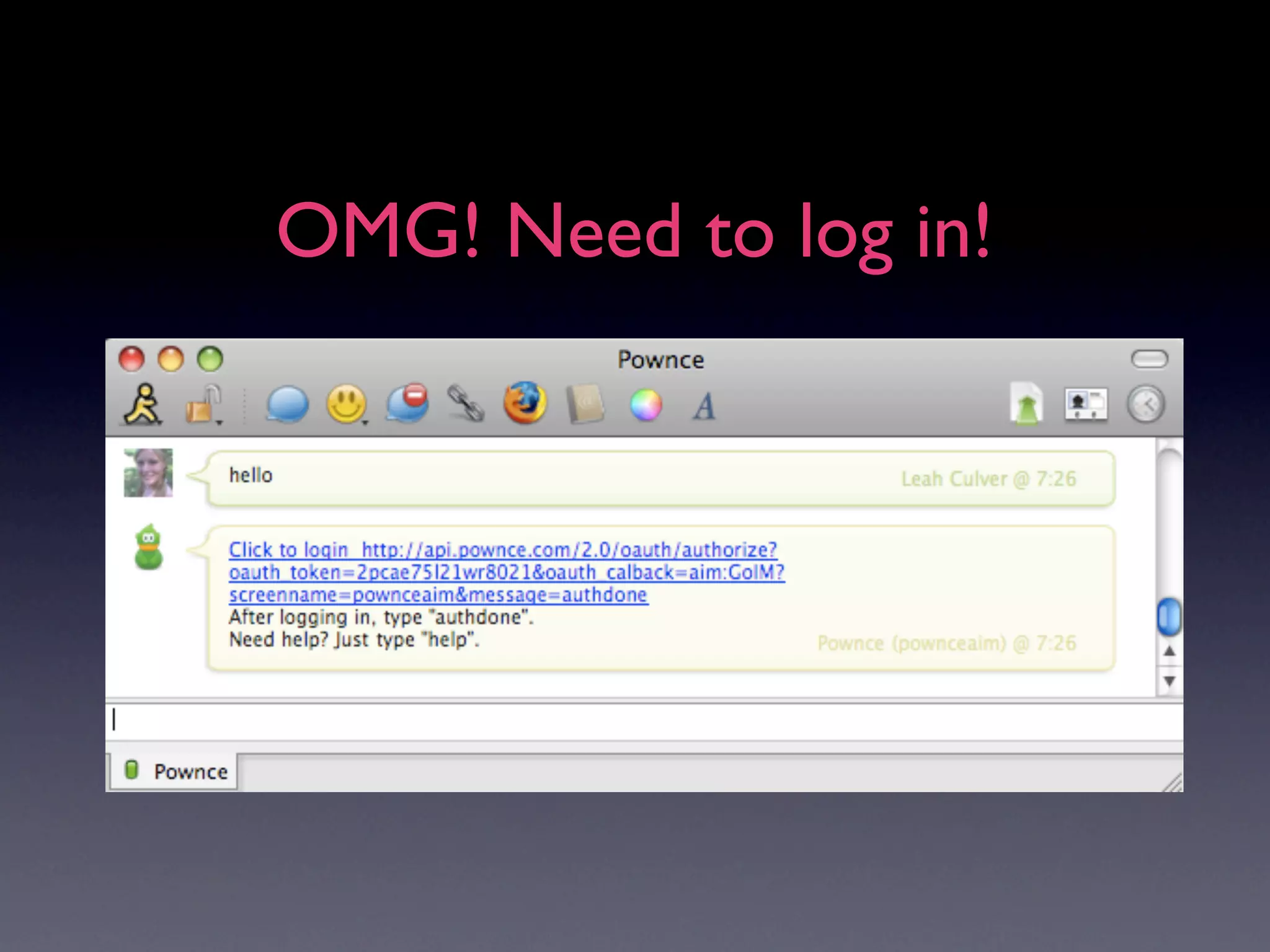Select the Pownce chat tab
This screenshot has height=952, width=1270.
pyautogui.click(x=175, y=772)
